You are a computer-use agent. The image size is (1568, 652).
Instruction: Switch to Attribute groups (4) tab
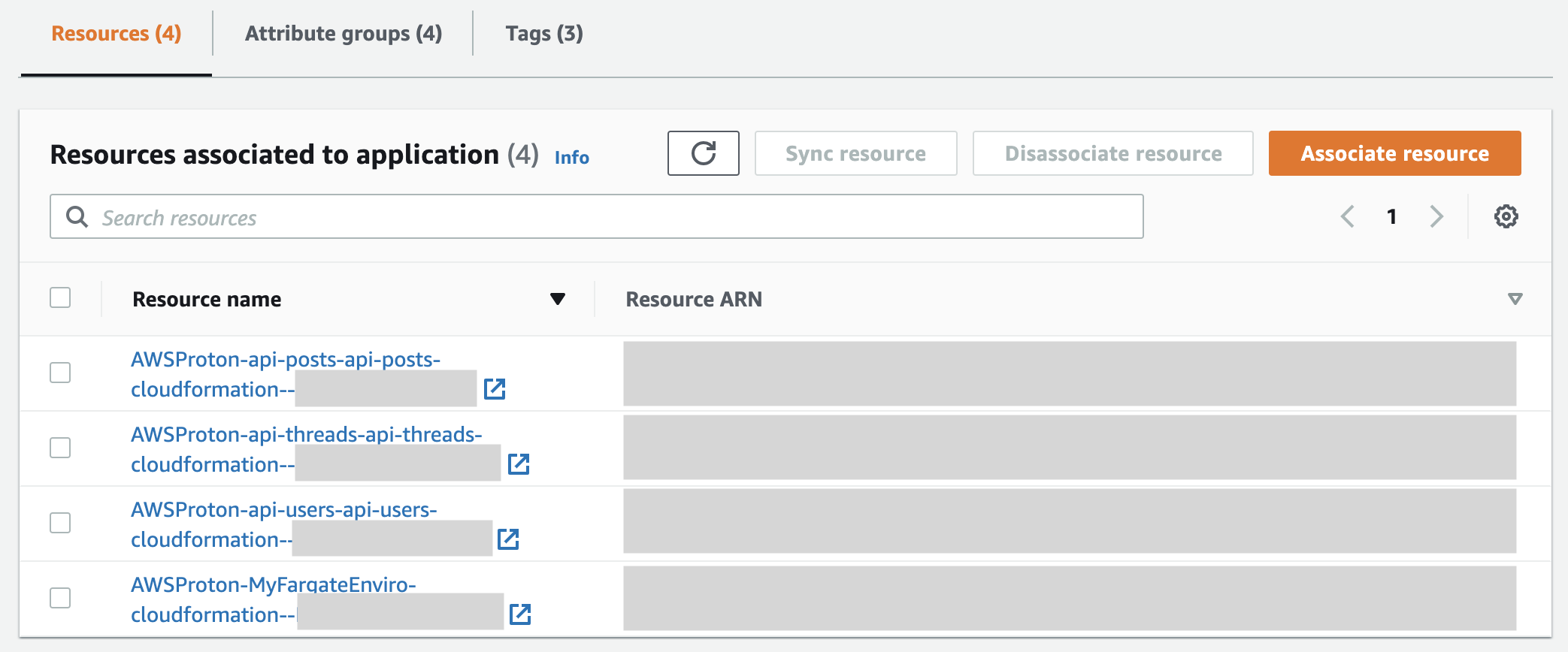(344, 34)
